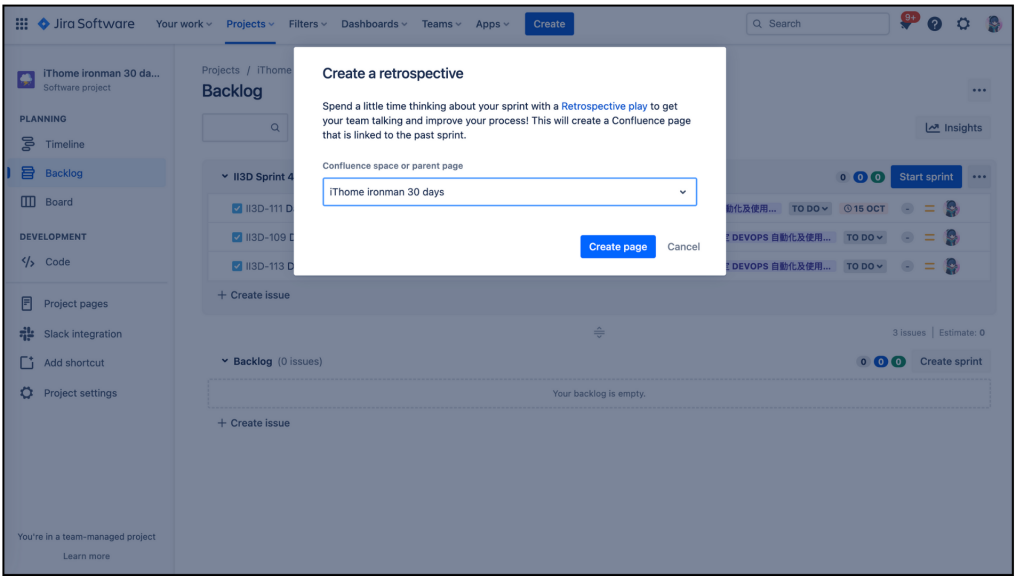Click the top Search field
Image resolution: width=1024 pixels, height=576 pixels.
coord(818,24)
